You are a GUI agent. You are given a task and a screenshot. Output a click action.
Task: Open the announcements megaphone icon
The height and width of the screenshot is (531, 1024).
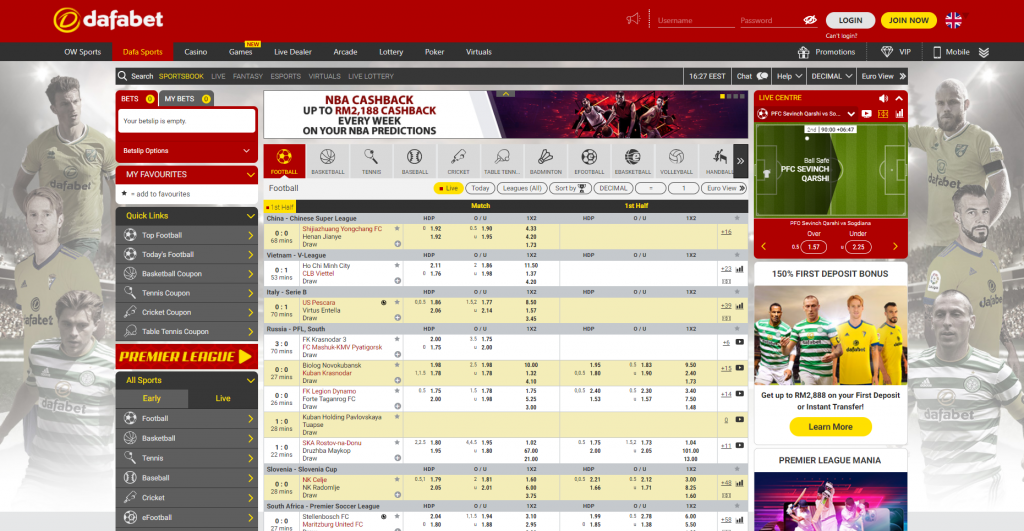[633, 19]
